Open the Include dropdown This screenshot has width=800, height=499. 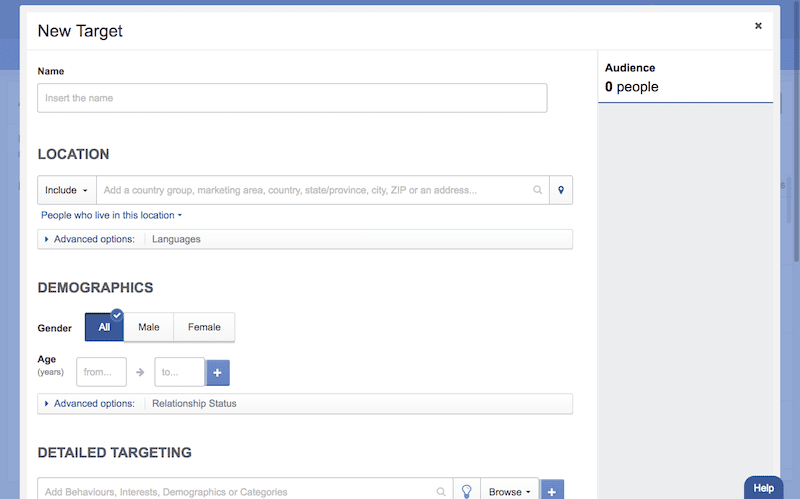(67, 190)
